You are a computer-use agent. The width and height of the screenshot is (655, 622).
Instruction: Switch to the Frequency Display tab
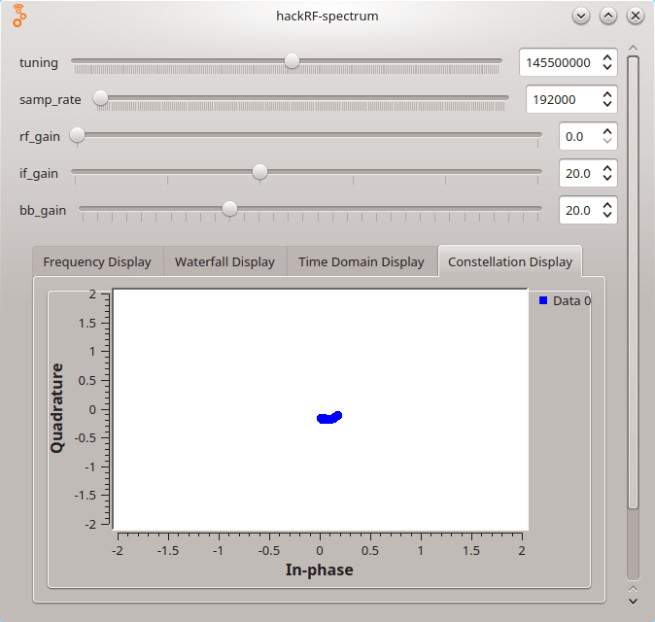coord(97,262)
